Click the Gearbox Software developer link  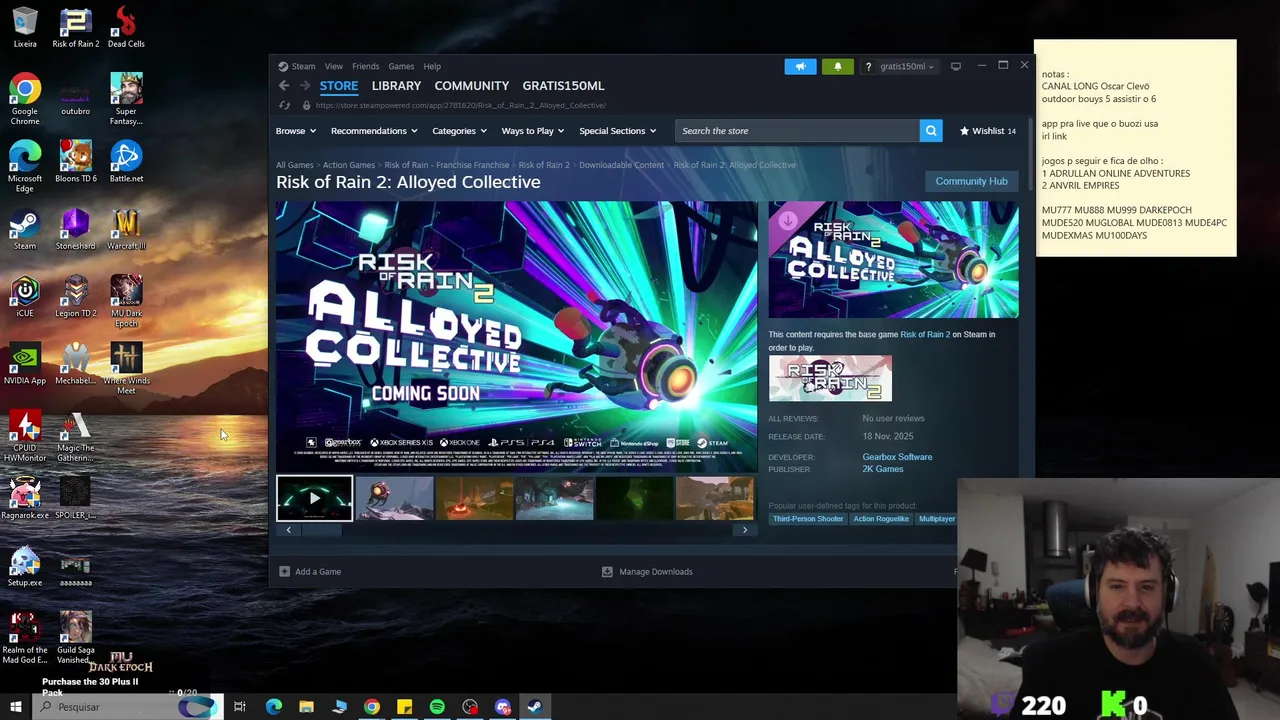coord(897,457)
